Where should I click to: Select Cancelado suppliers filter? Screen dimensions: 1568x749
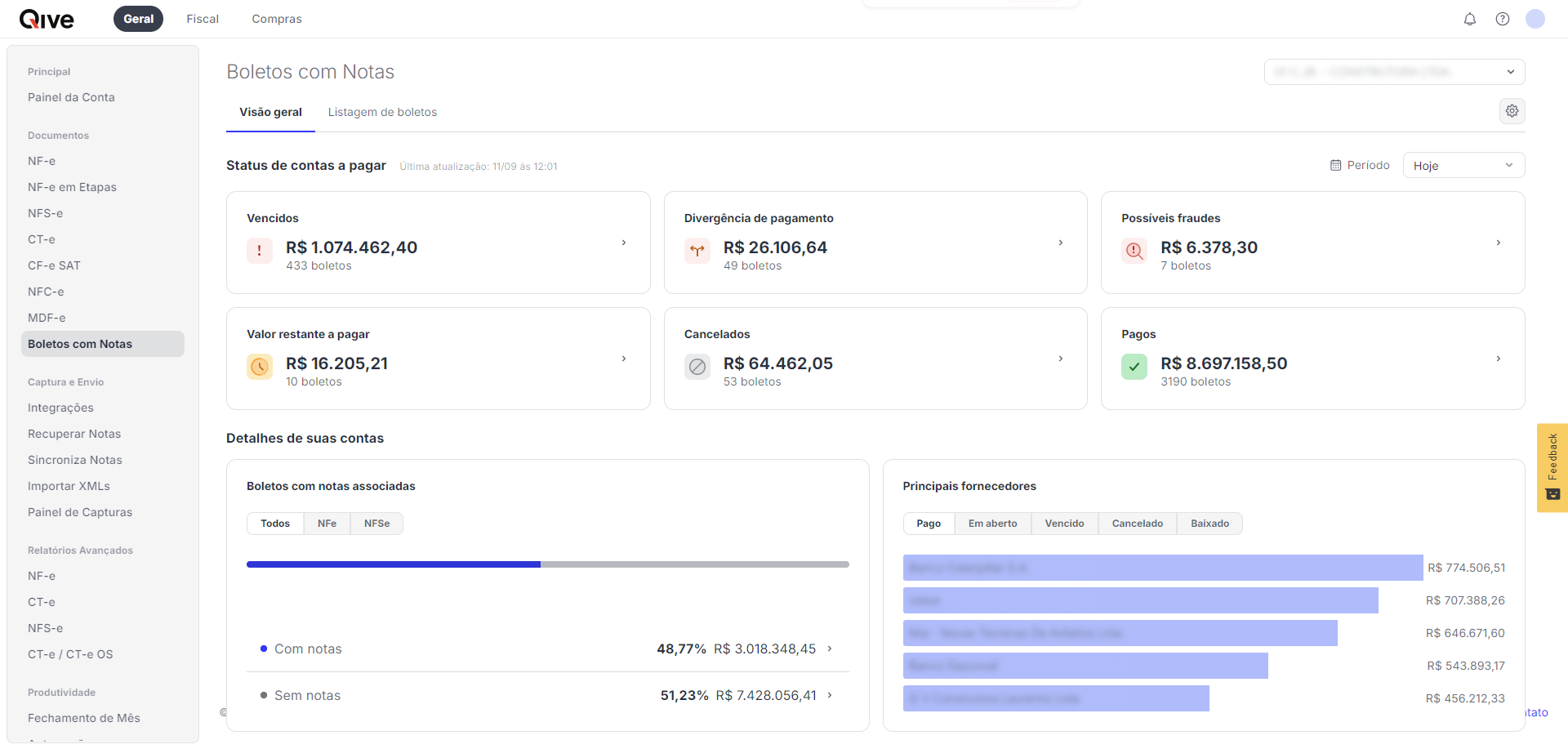1138,524
